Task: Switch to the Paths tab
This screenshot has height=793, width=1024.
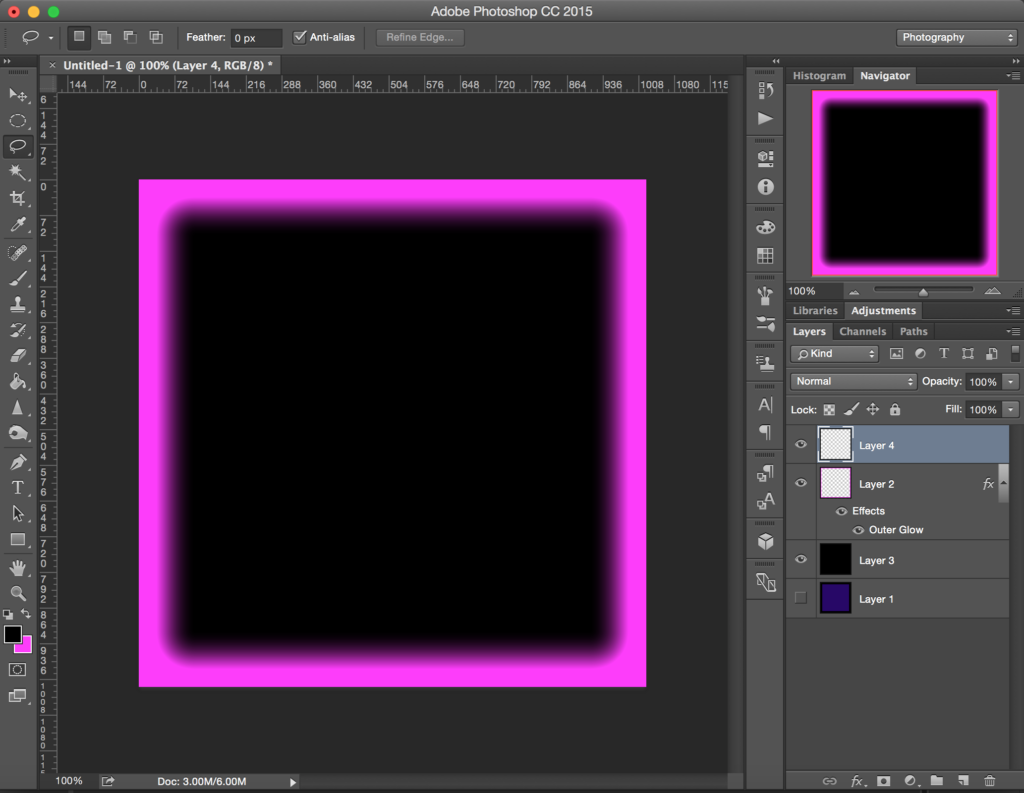Action: (x=913, y=332)
